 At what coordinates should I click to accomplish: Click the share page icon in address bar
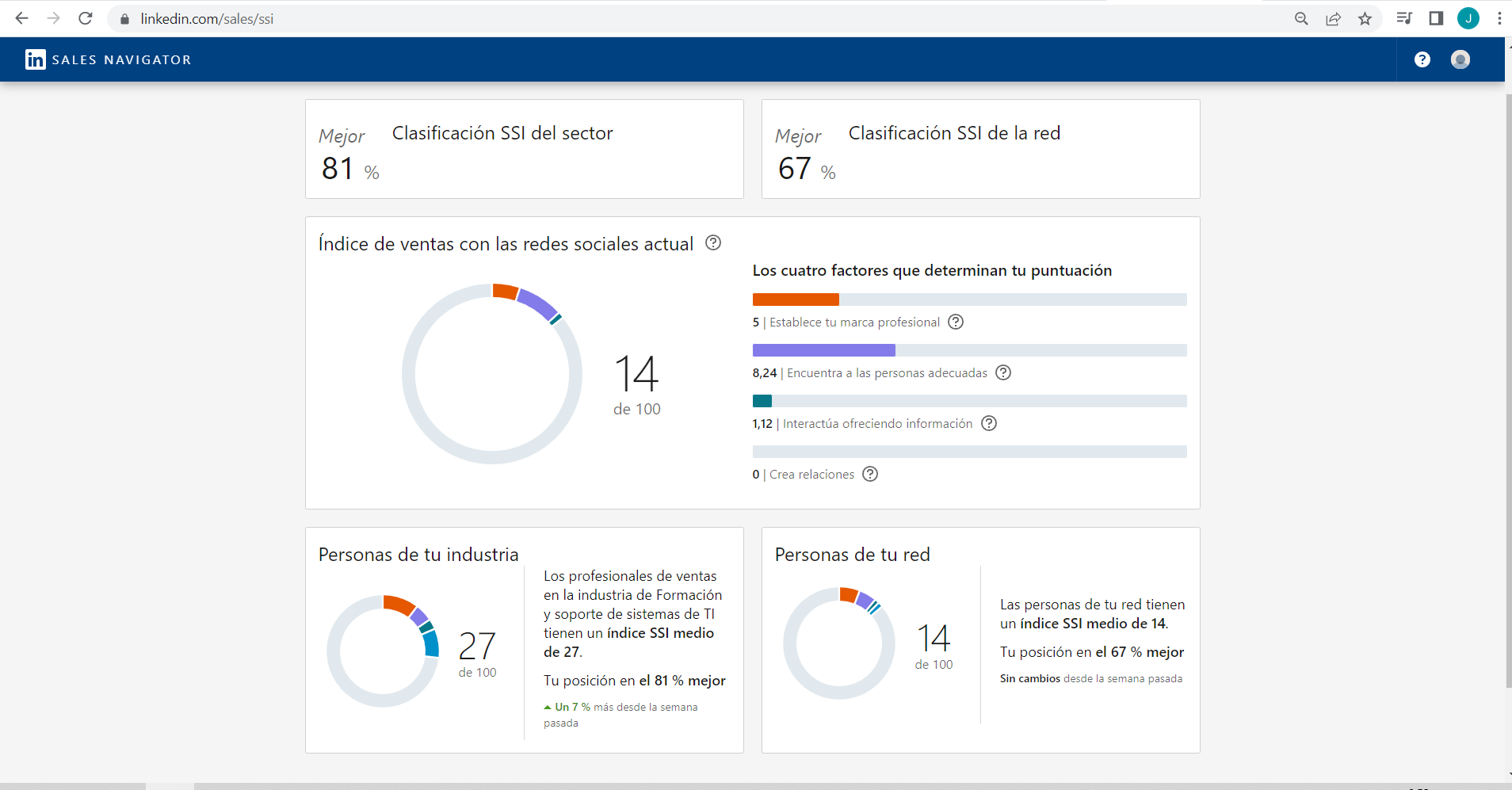click(1333, 18)
